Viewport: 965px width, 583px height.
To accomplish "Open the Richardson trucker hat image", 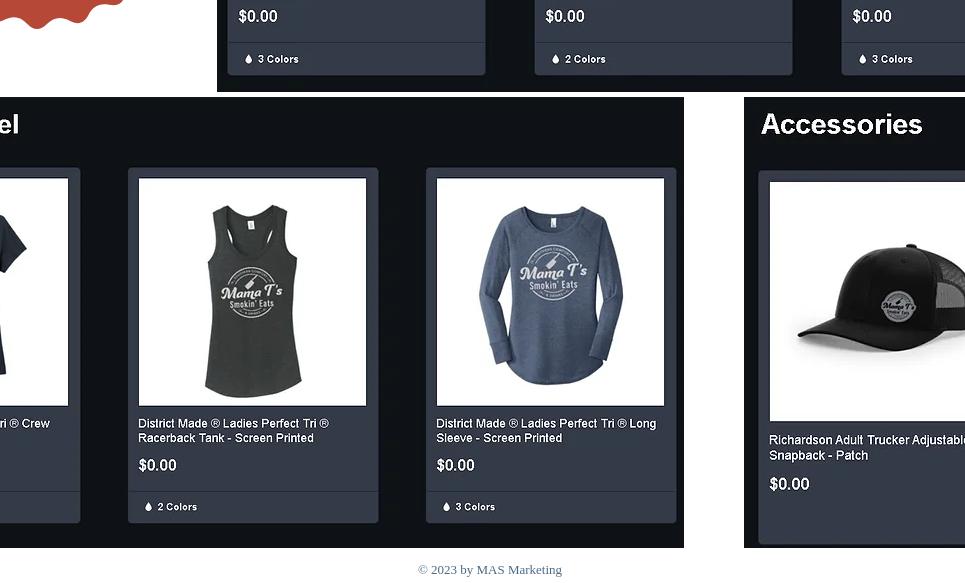I will click(867, 302).
